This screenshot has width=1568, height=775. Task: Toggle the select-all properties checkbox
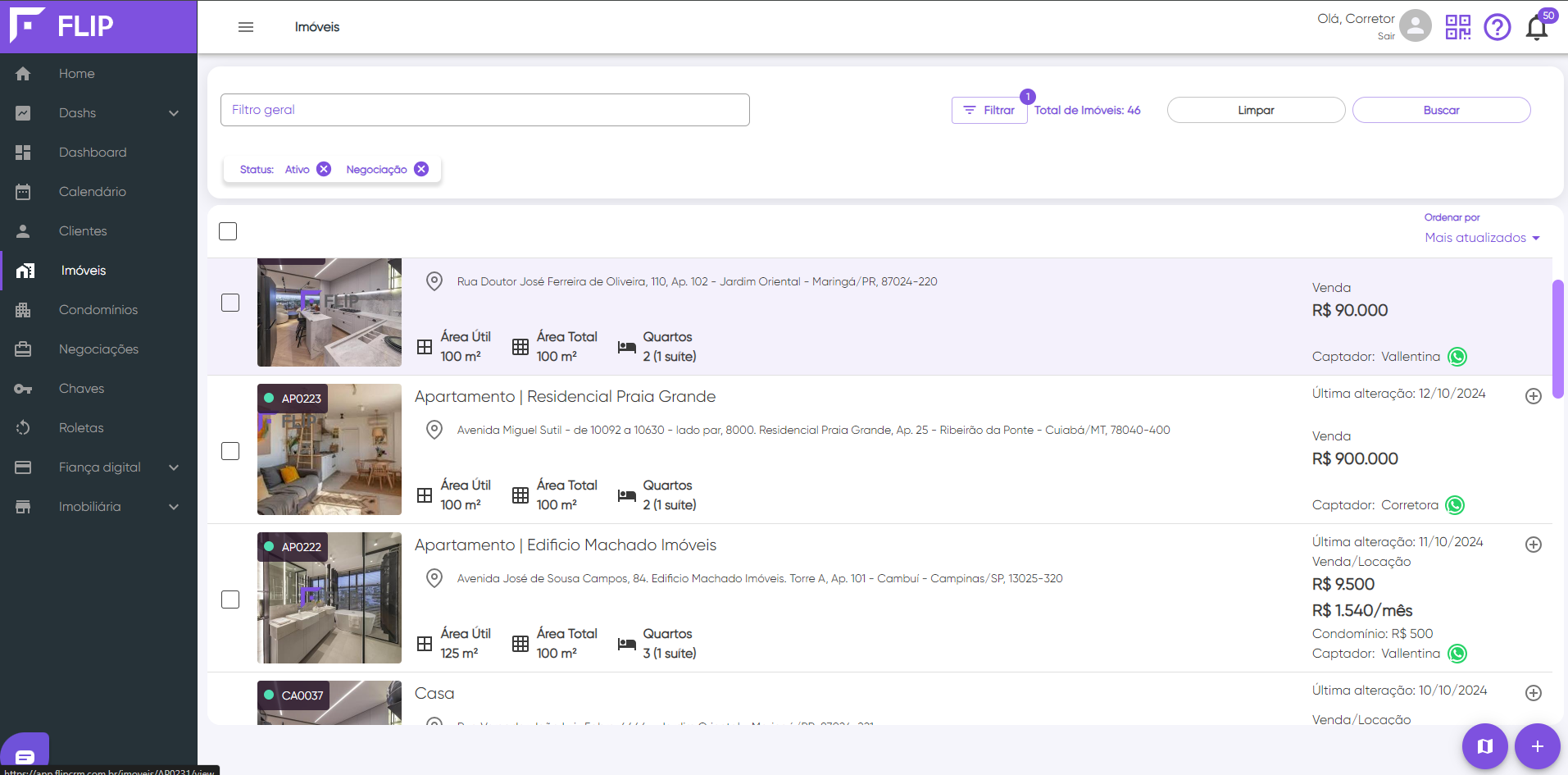tap(228, 231)
